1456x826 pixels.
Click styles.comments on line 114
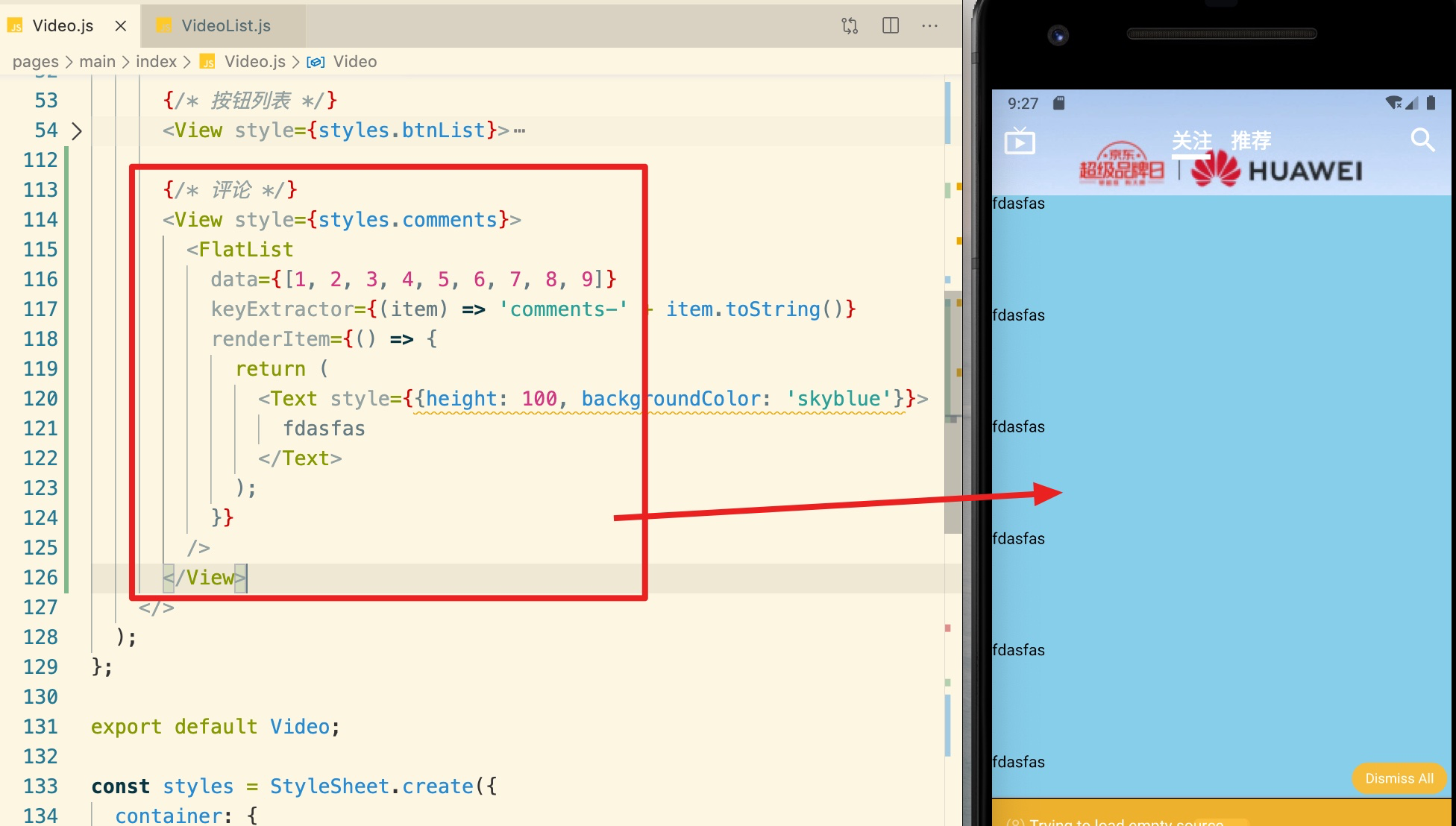click(407, 220)
